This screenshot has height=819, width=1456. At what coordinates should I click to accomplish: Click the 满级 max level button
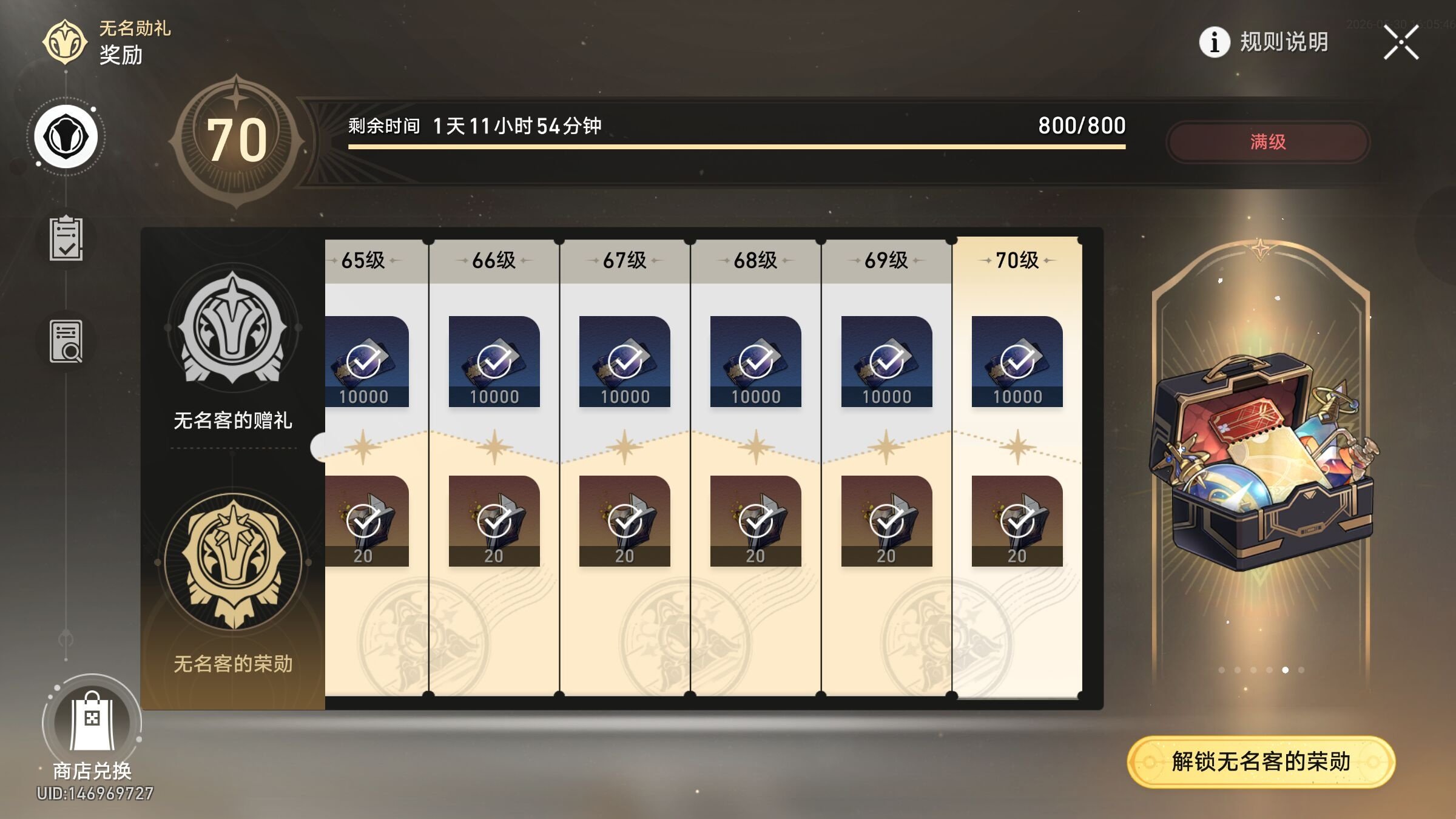(1268, 142)
